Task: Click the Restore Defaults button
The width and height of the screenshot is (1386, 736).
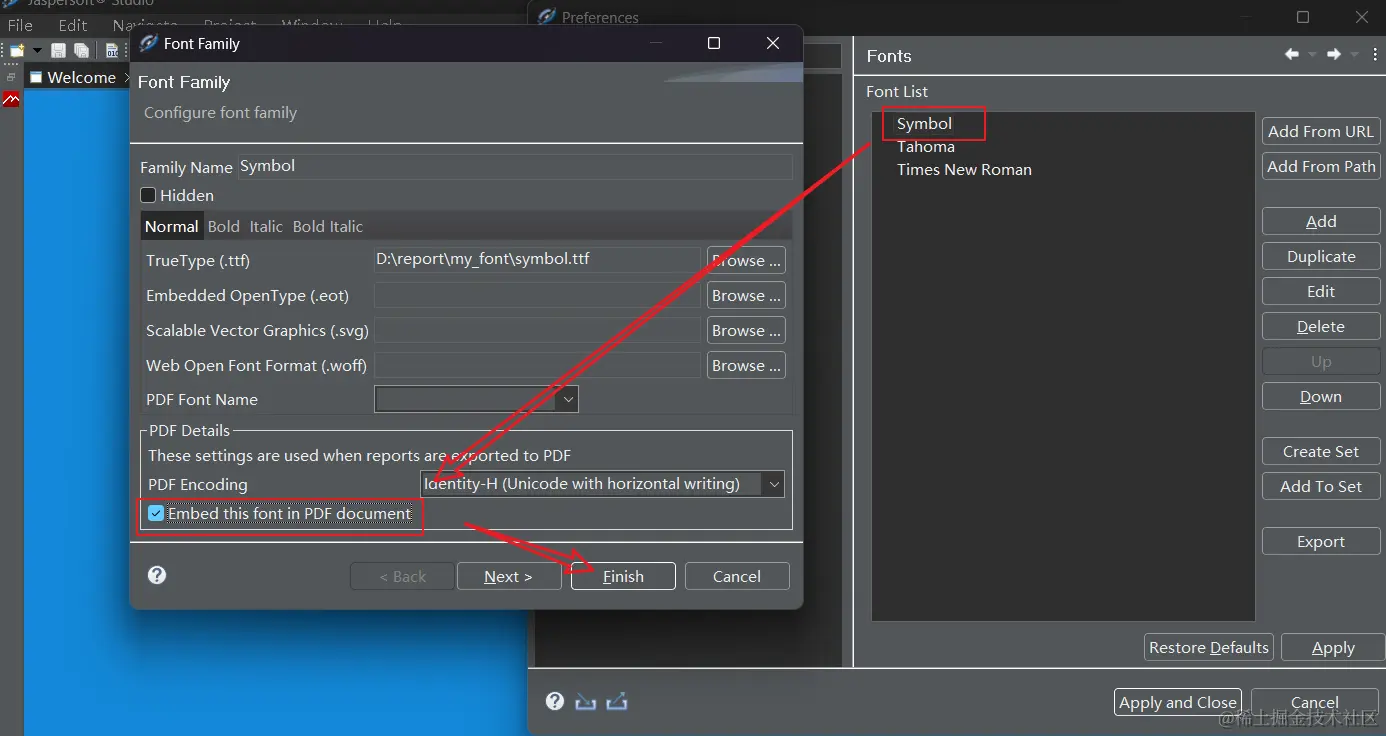Action: 1209,647
